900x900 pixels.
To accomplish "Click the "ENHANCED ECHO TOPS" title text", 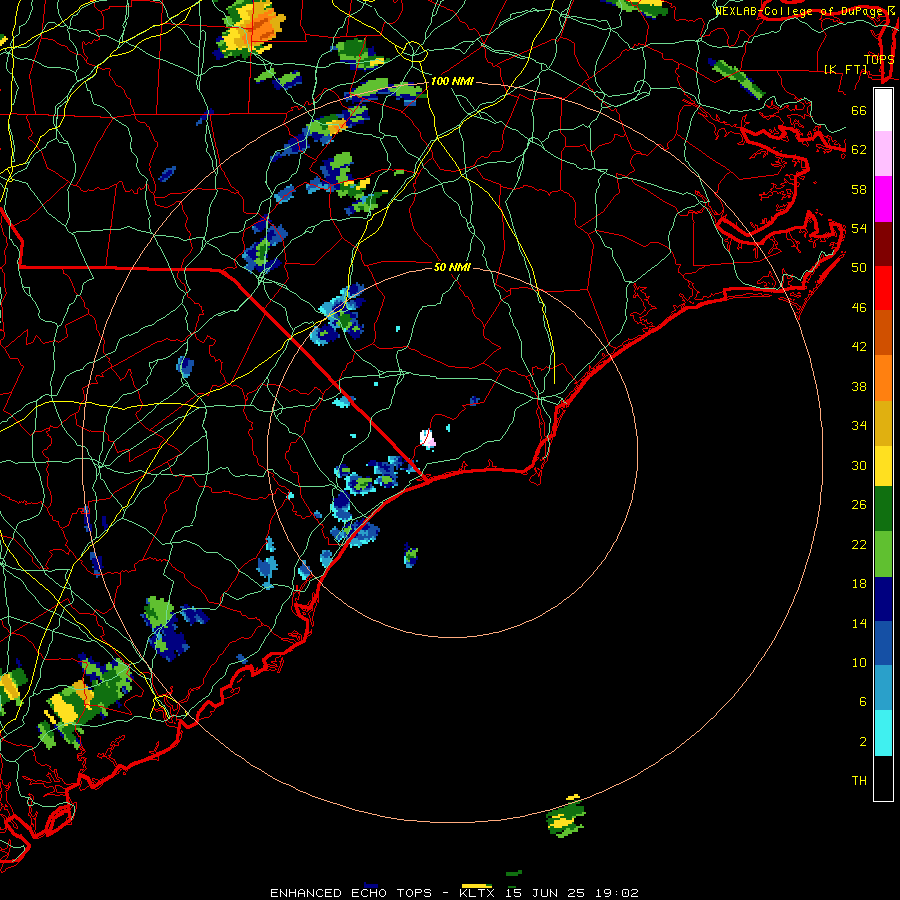I will 351,893.
